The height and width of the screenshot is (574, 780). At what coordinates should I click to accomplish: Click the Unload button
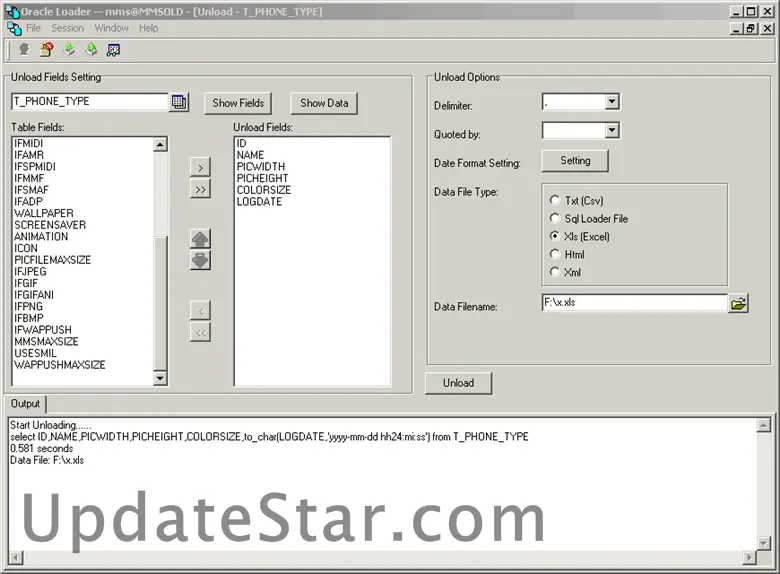click(458, 383)
